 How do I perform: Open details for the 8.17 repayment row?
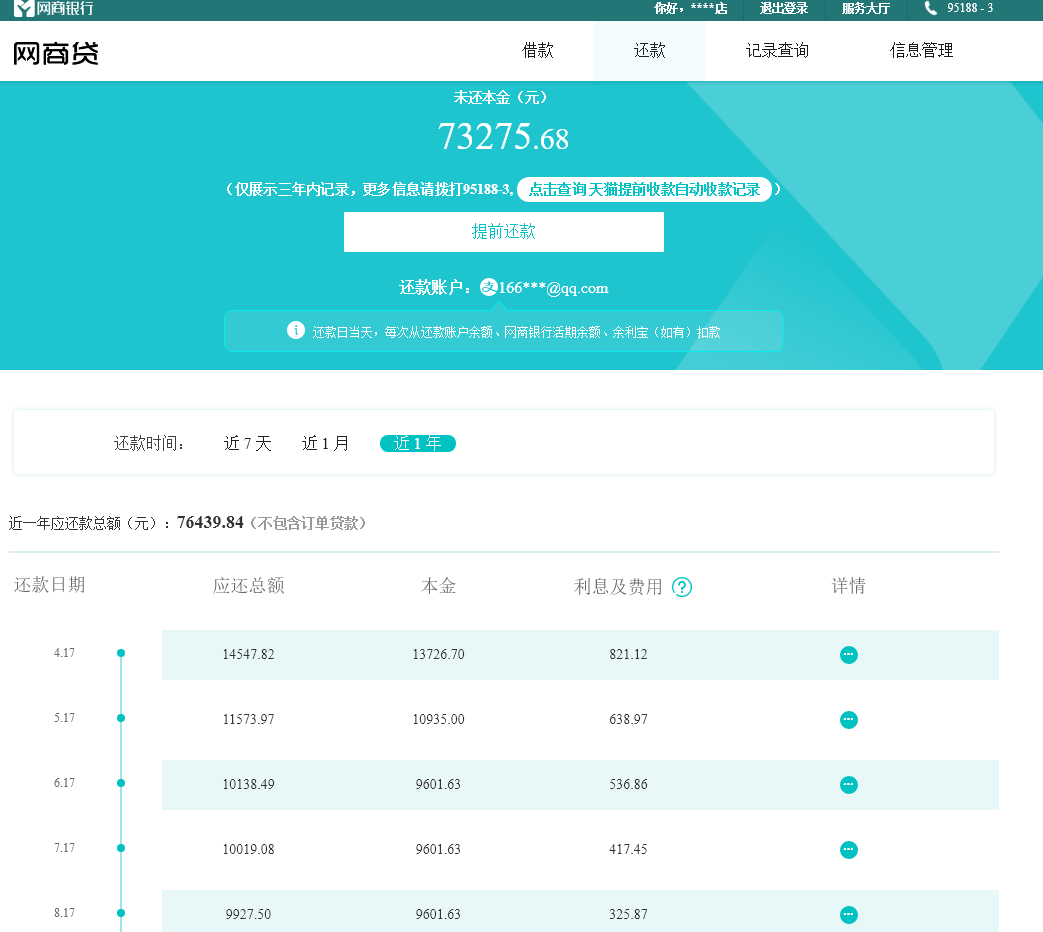point(849,915)
